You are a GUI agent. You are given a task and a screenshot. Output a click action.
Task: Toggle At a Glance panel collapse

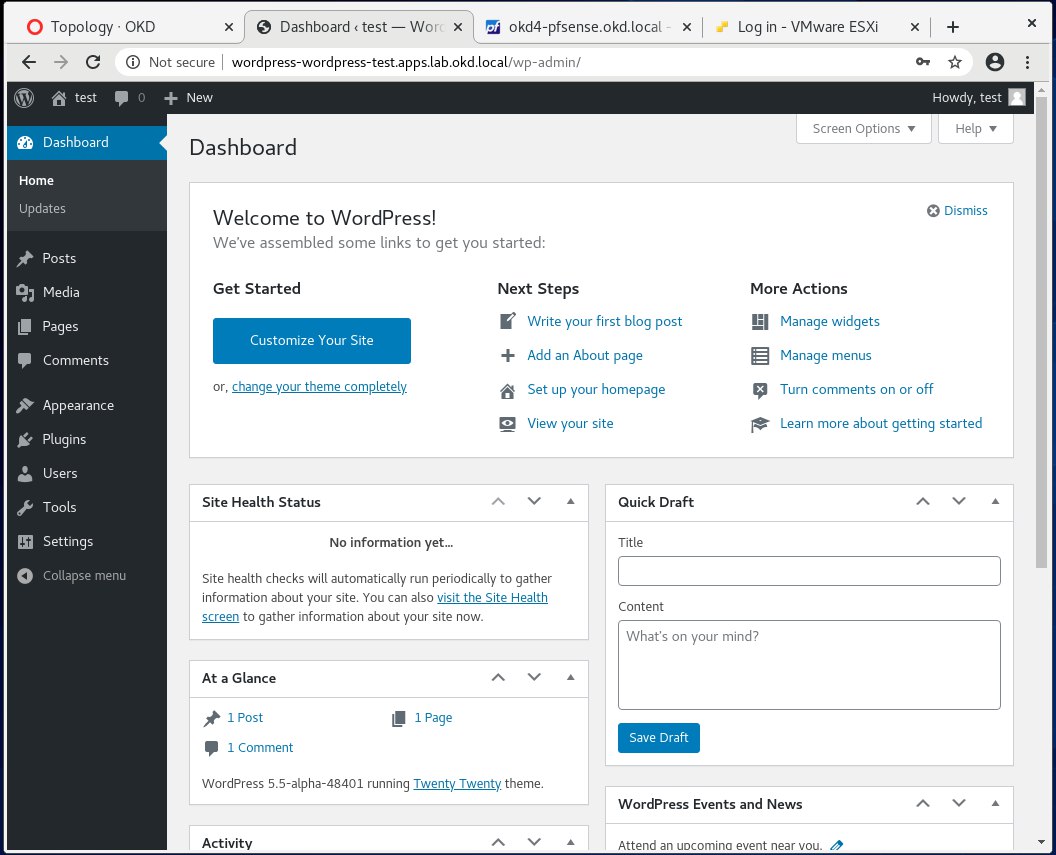pyautogui.click(x=570, y=677)
